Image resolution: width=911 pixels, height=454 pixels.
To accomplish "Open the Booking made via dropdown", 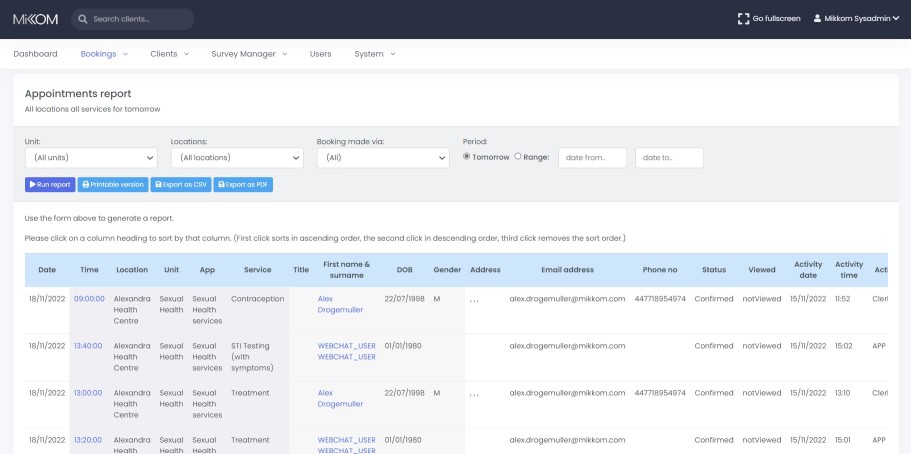I will tap(383, 158).
